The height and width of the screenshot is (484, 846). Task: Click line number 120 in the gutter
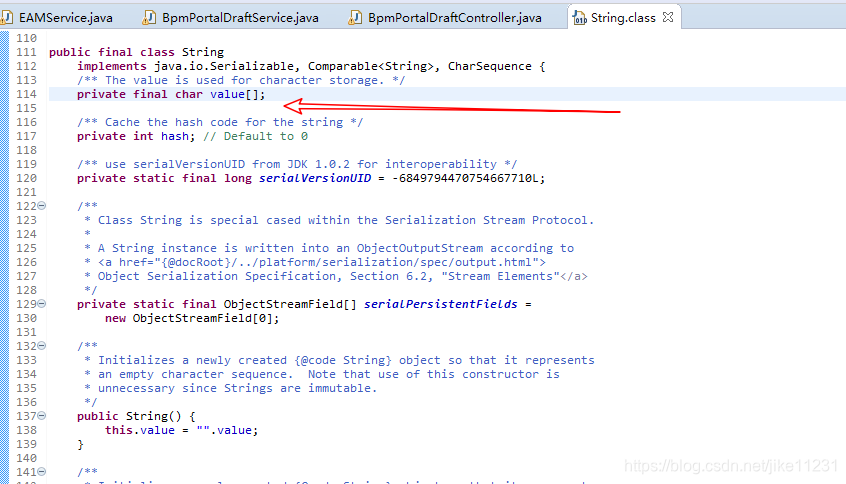coord(26,178)
